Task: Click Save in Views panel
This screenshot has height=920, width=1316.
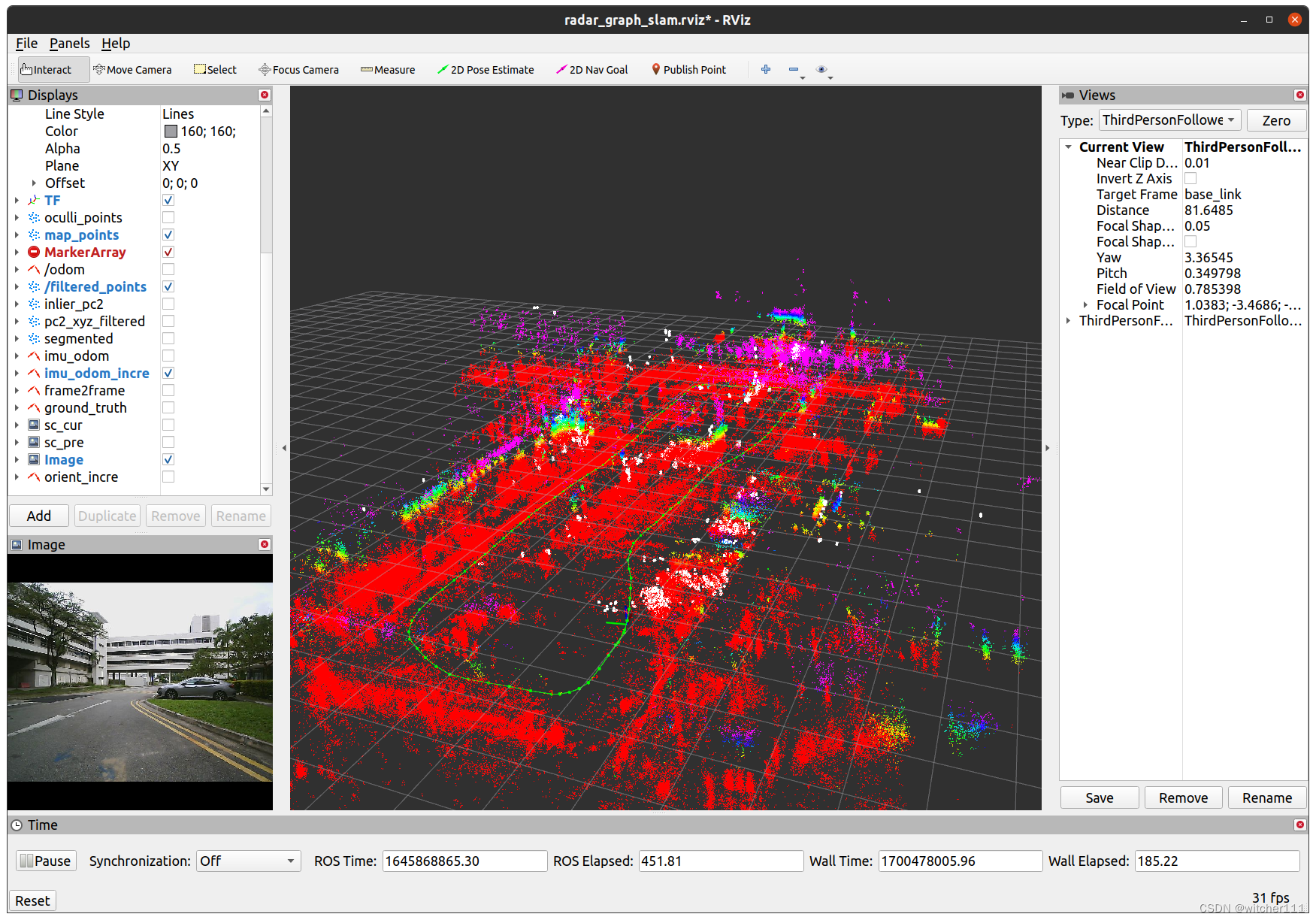Action: click(x=1100, y=797)
